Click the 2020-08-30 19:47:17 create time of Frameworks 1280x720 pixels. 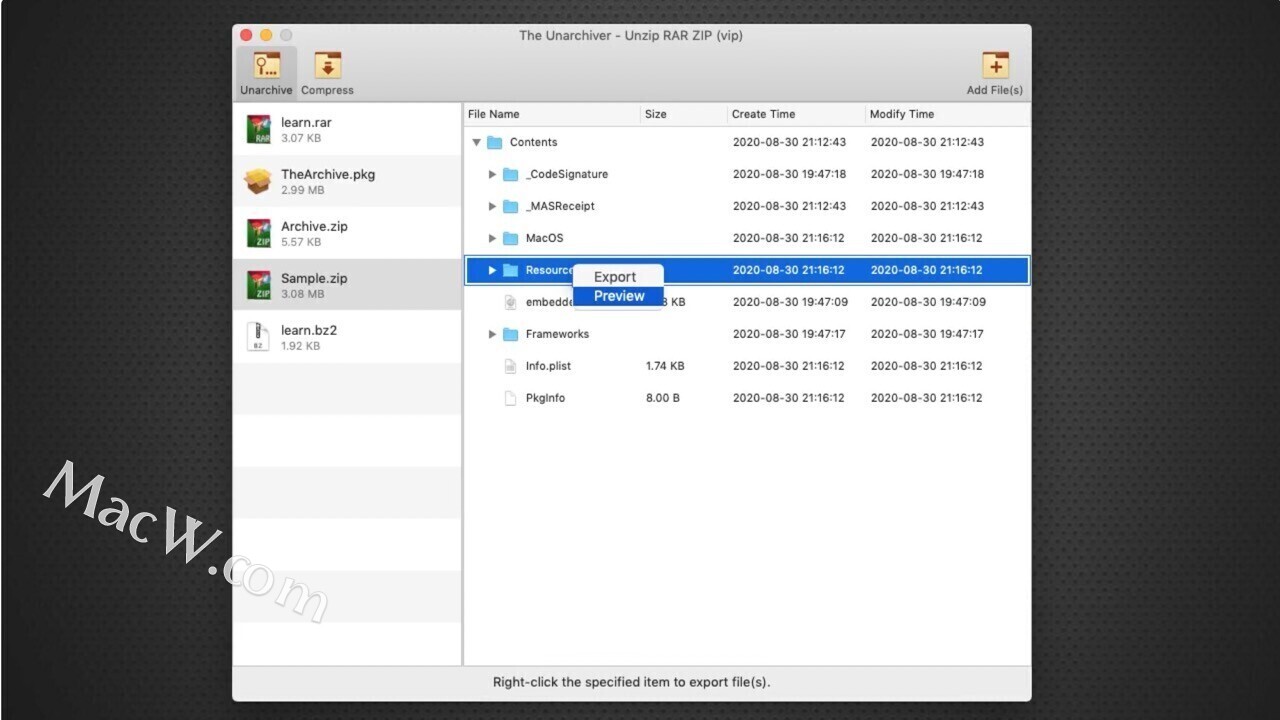click(x=790, y=334)
